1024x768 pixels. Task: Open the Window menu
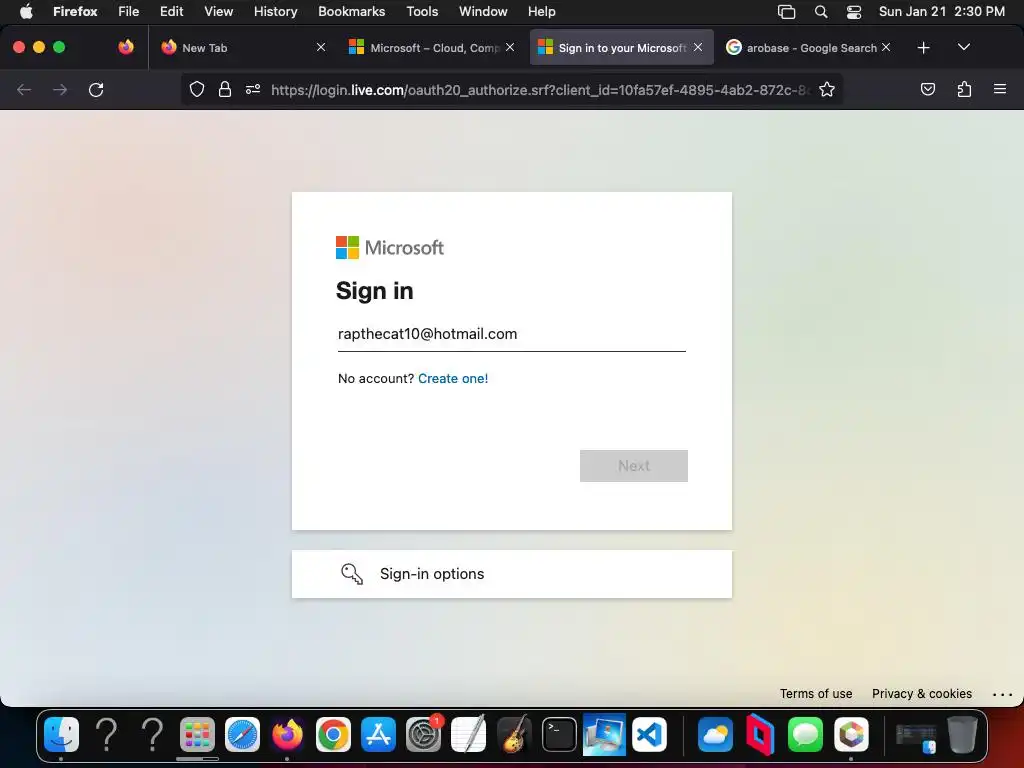point(483,12)
